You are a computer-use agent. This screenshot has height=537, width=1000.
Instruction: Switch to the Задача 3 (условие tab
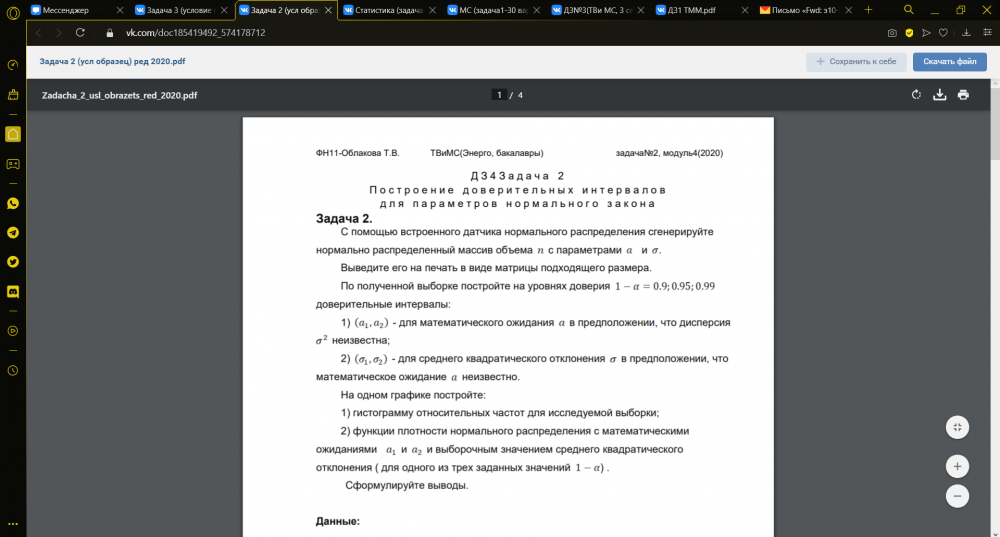tap(180, 10)
